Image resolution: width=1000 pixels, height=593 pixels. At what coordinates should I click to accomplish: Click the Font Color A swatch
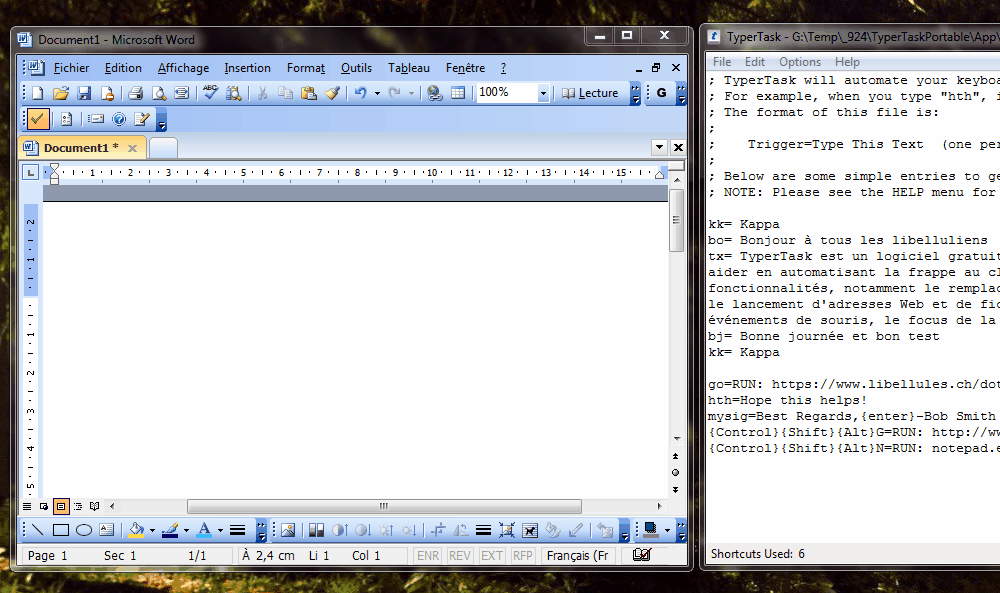tap(204, 530)
